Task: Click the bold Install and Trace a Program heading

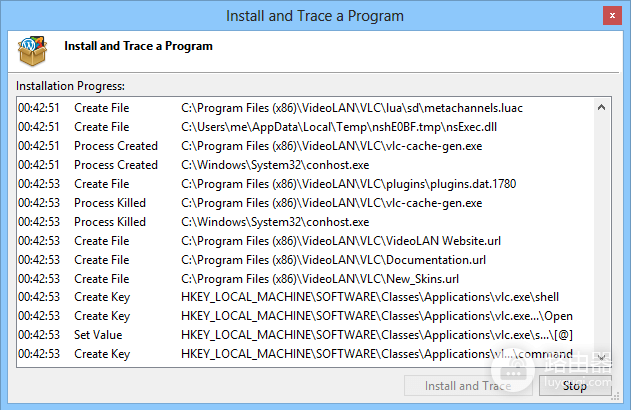Action: (x=138, y=46)
